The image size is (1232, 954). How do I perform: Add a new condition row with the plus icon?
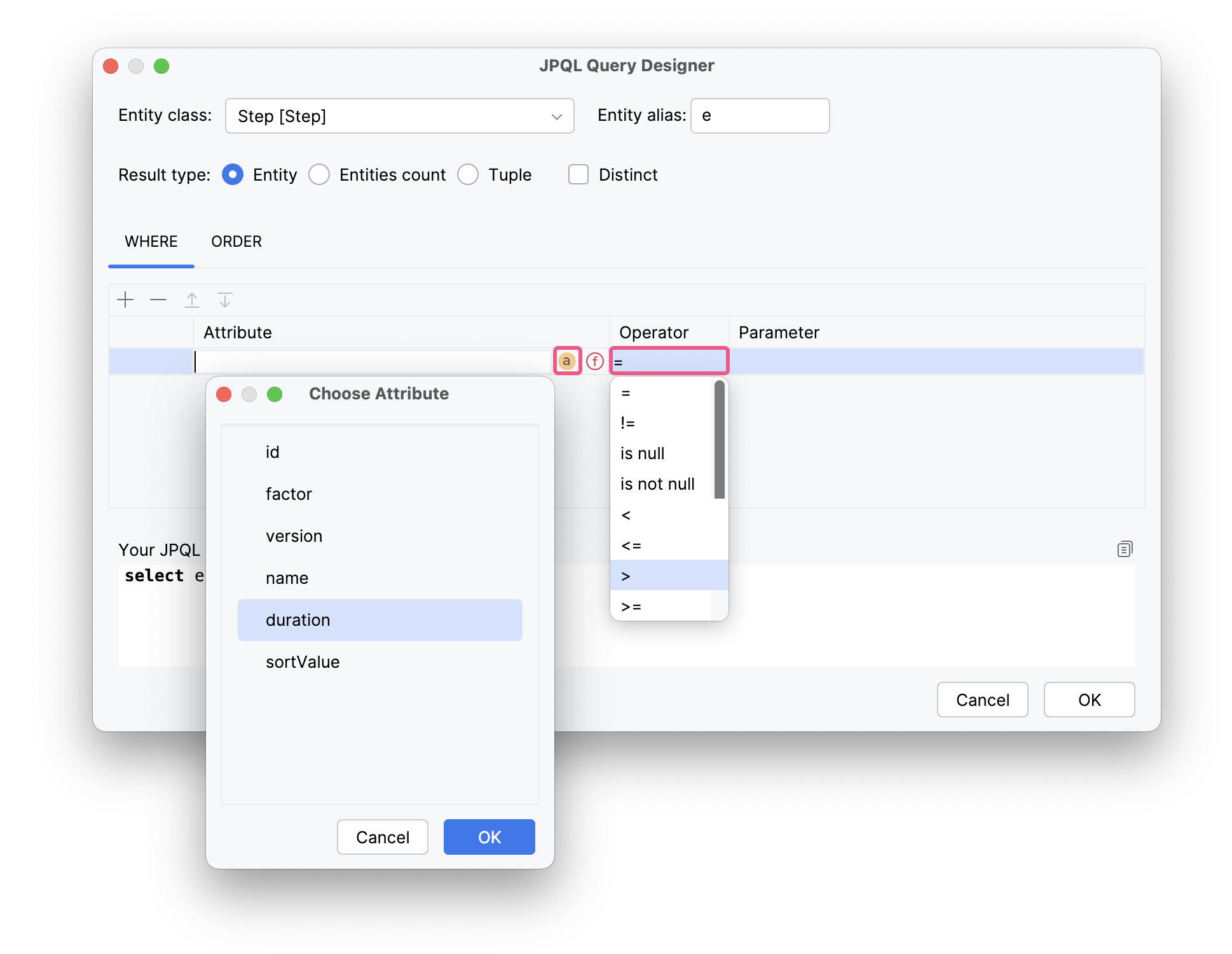125,300
